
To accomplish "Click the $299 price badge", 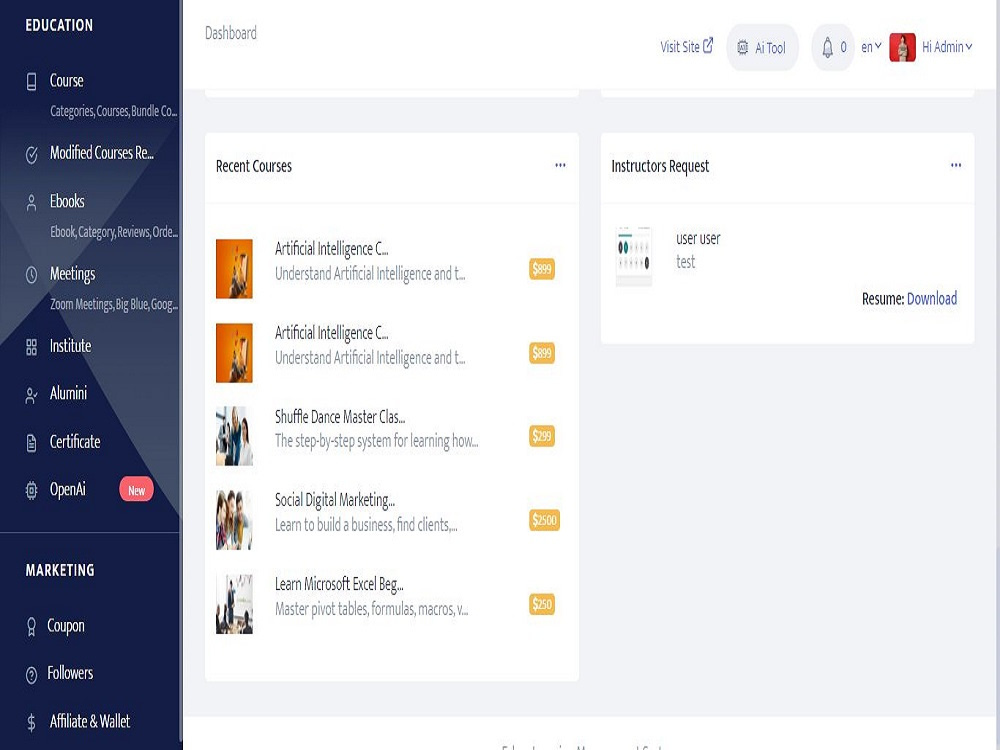I will click(x=542, y=436).
